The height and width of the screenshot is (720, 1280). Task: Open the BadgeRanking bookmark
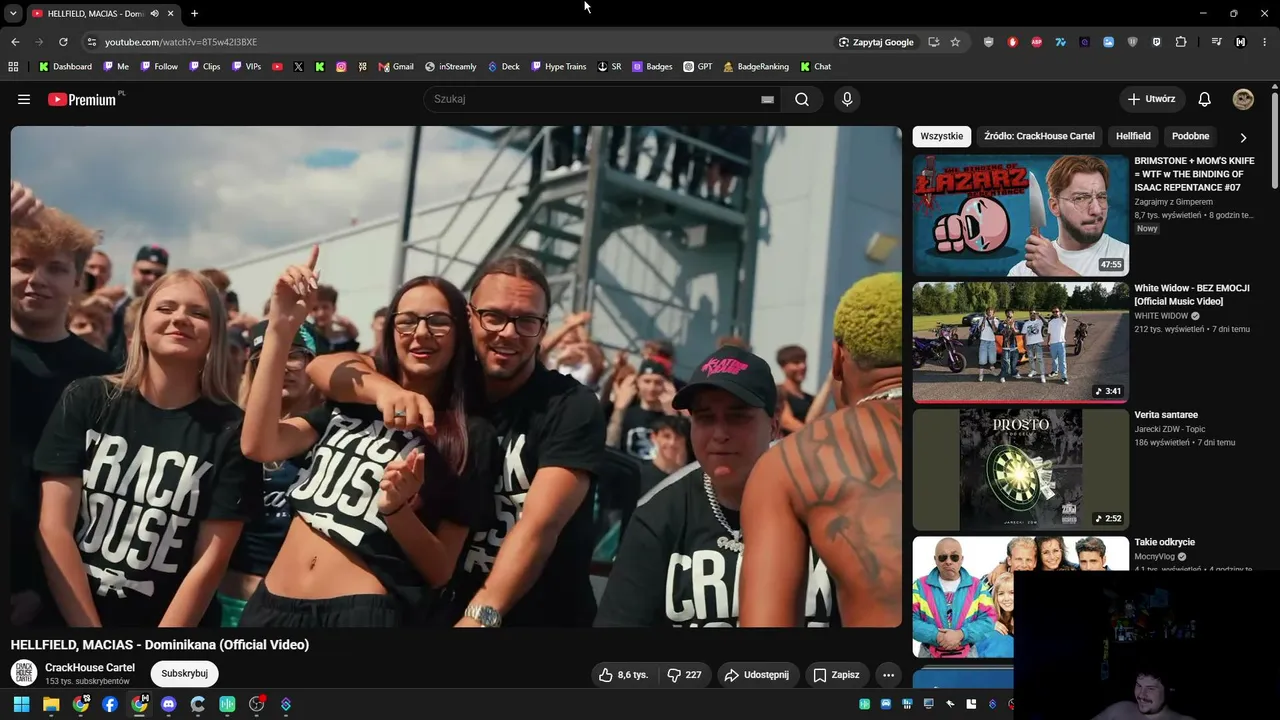[x=755, y=67]
